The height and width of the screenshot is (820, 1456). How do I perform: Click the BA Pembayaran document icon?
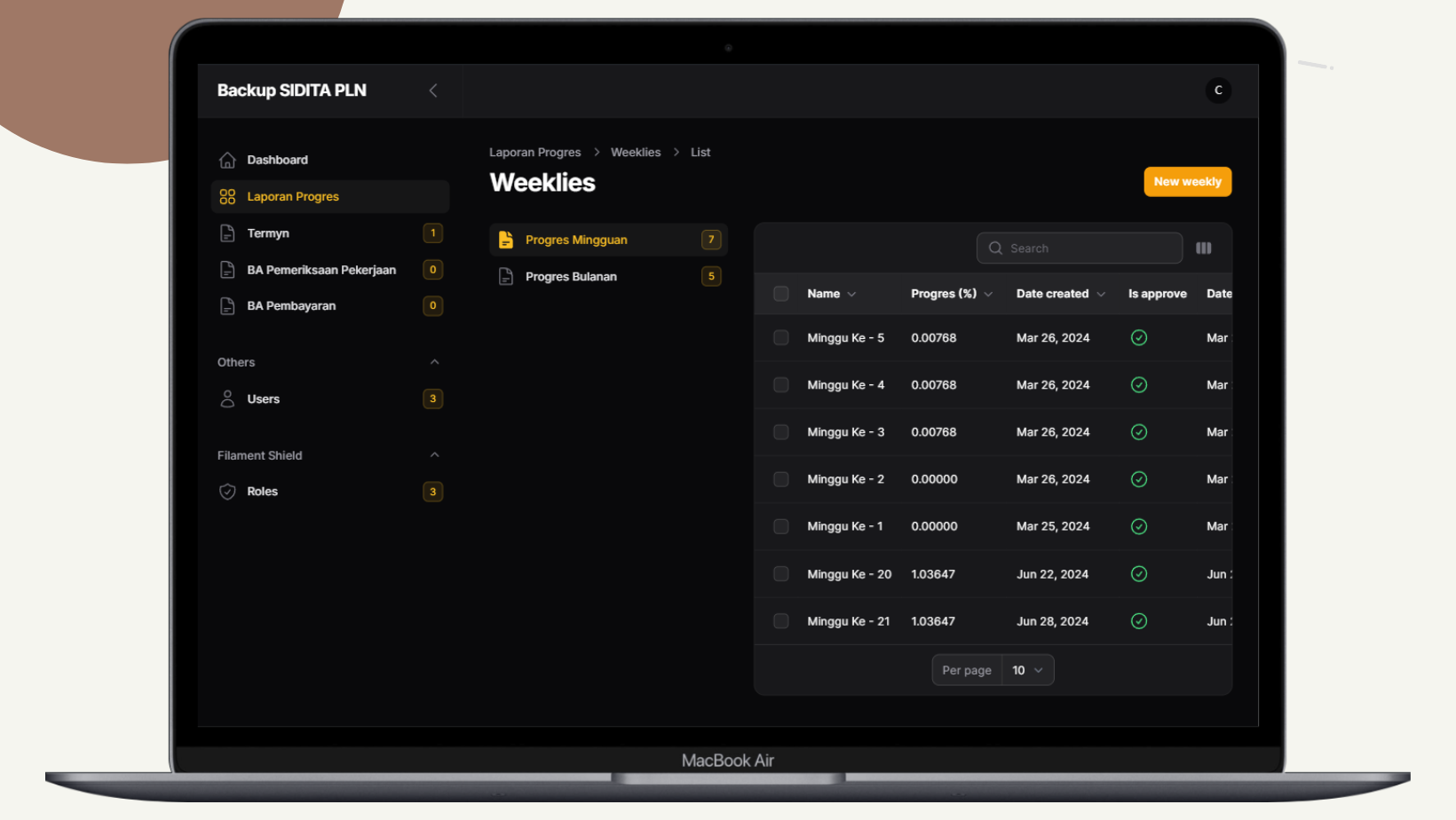point(227,306)
